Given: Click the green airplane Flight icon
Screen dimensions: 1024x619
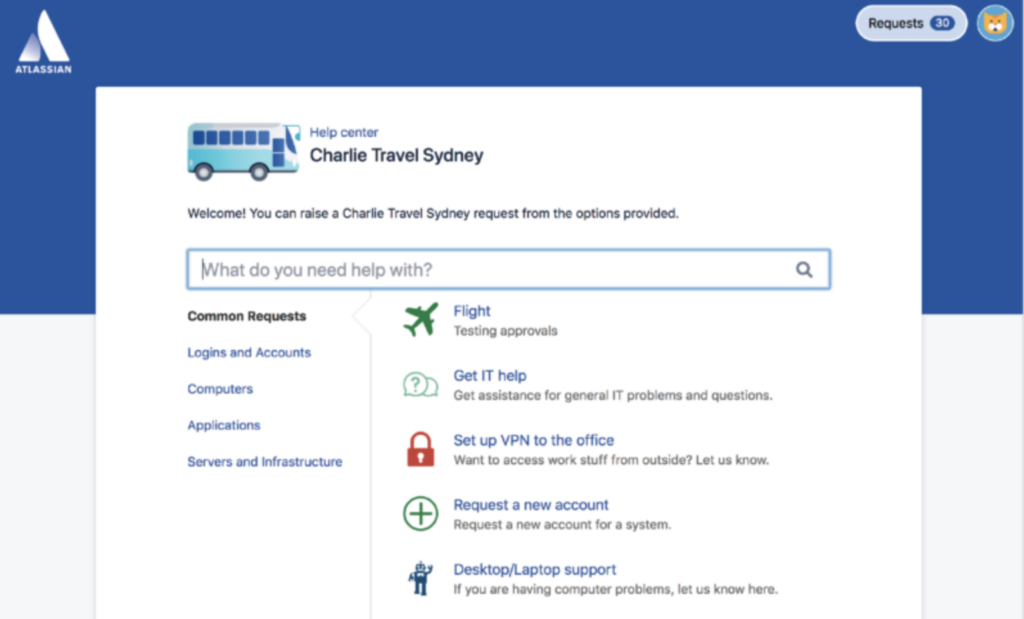Looking at the screenshot, I should click(x=421, y=319).
